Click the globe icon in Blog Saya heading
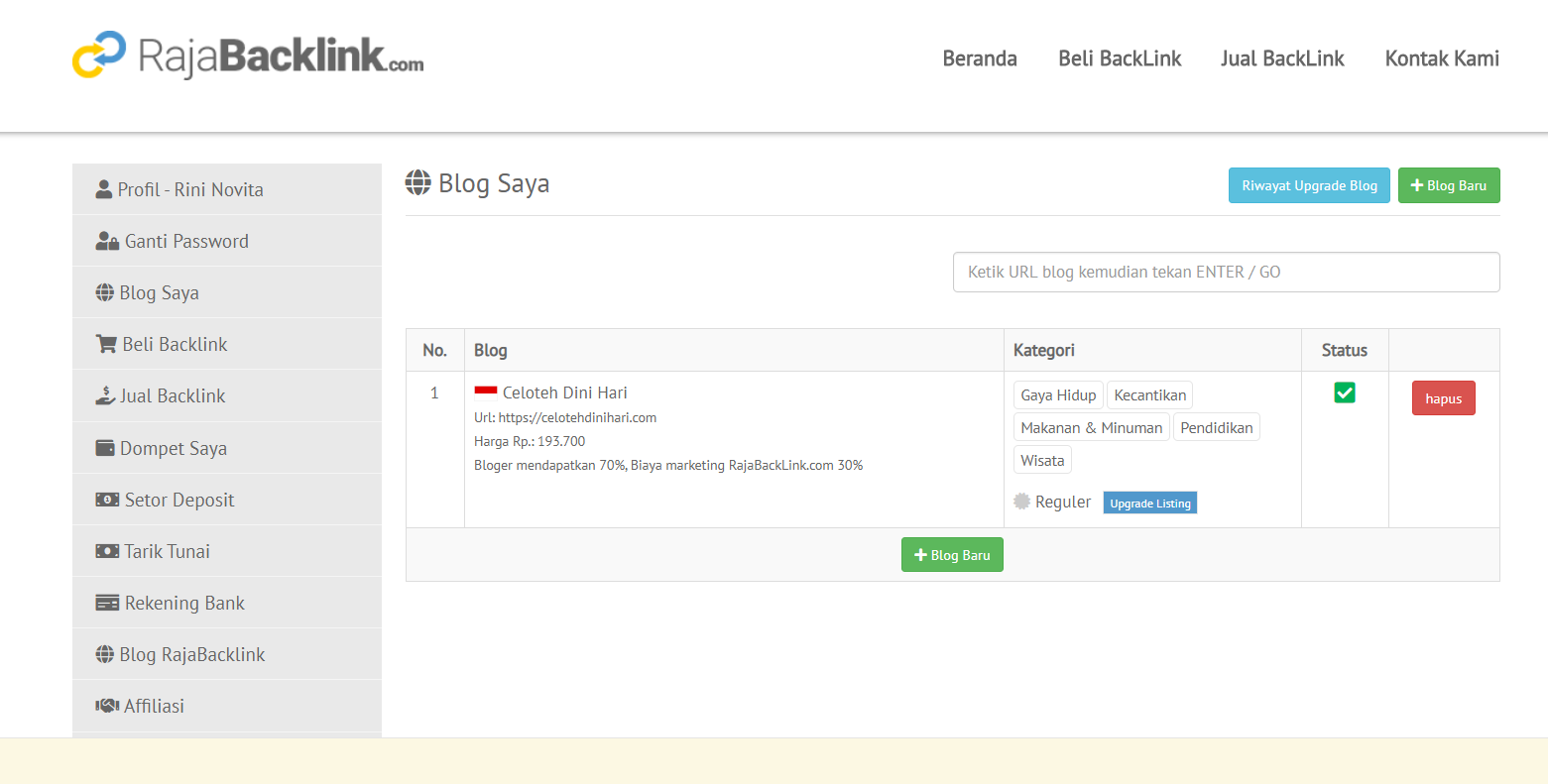1548x784 pixels. point(418,182)
